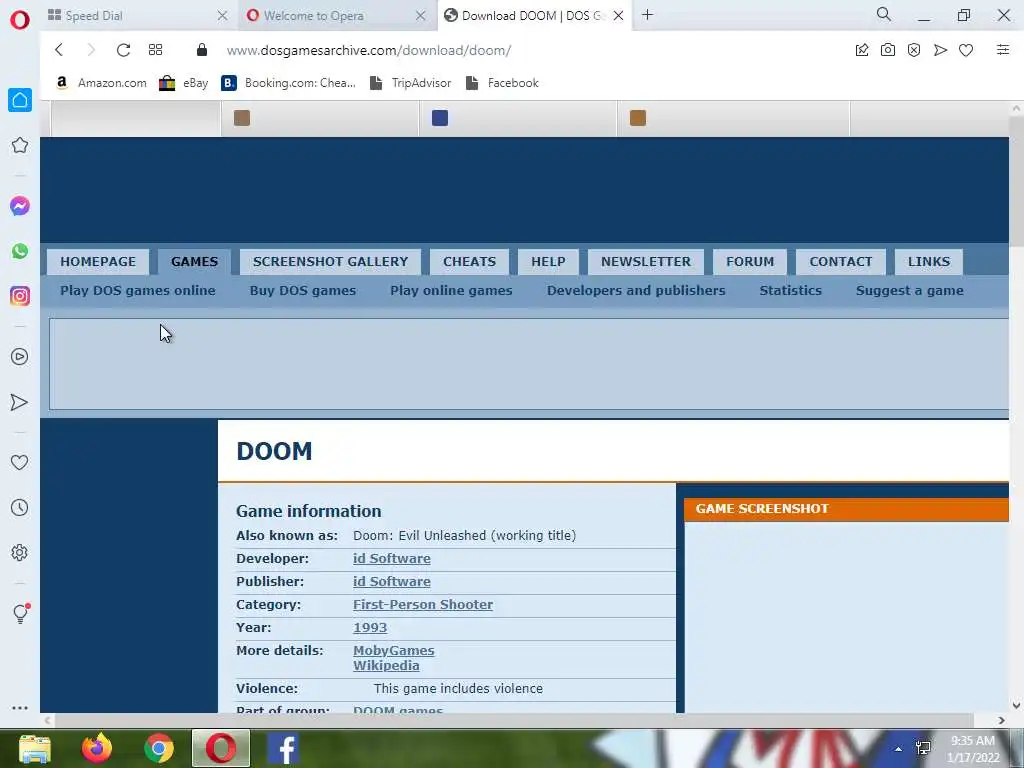Open History clock in sidebar
Viewport: 1024px width, 768px height.
20,507
